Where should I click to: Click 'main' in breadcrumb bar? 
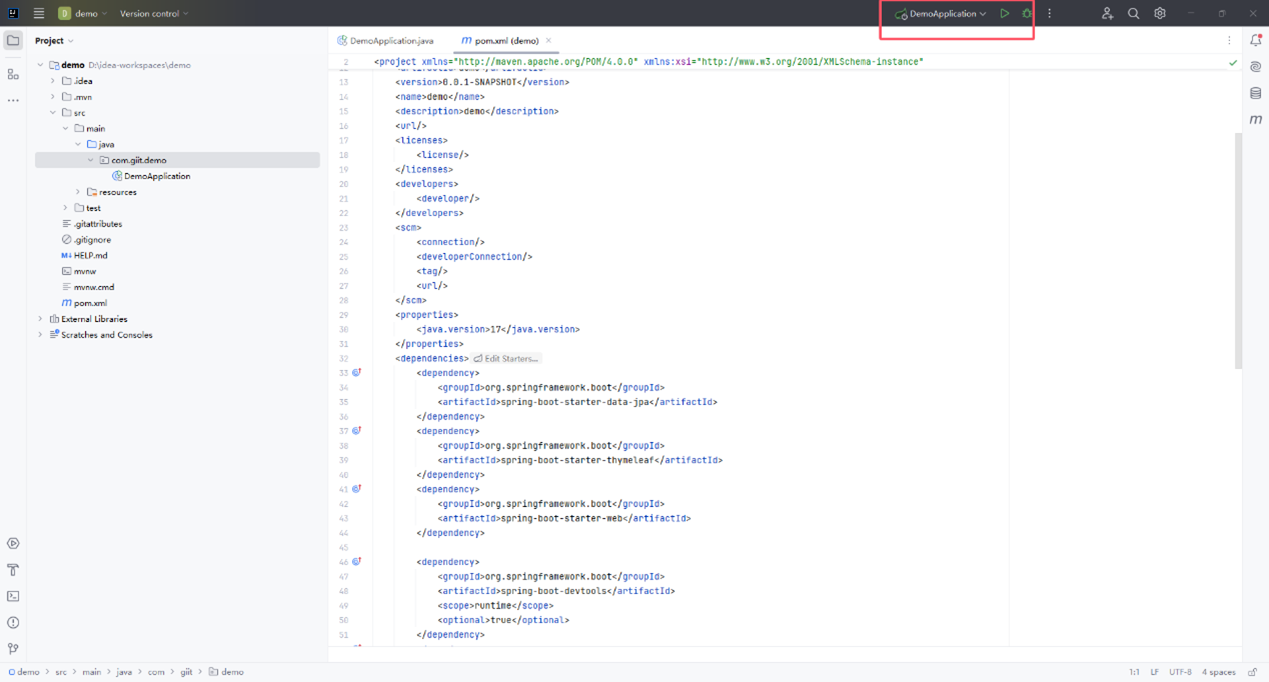pyautogui.click(x=92, y=672)
